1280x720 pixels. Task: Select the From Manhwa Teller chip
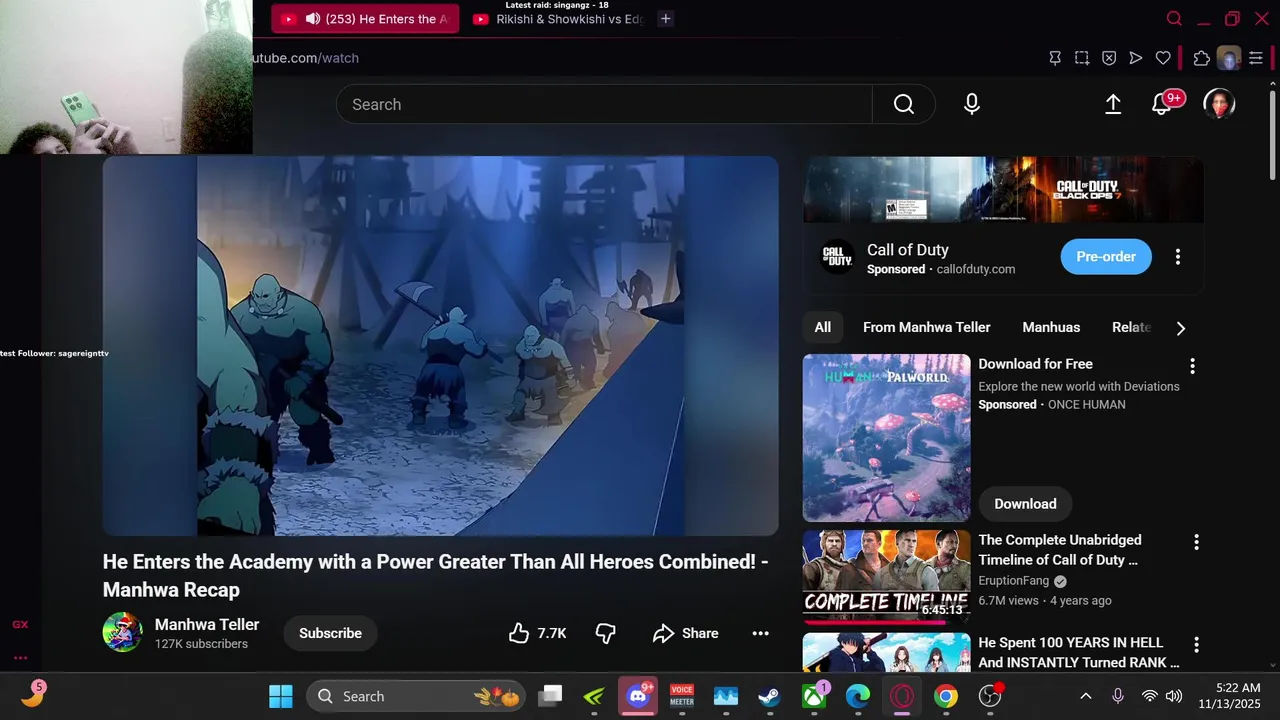tap(927, 327)
